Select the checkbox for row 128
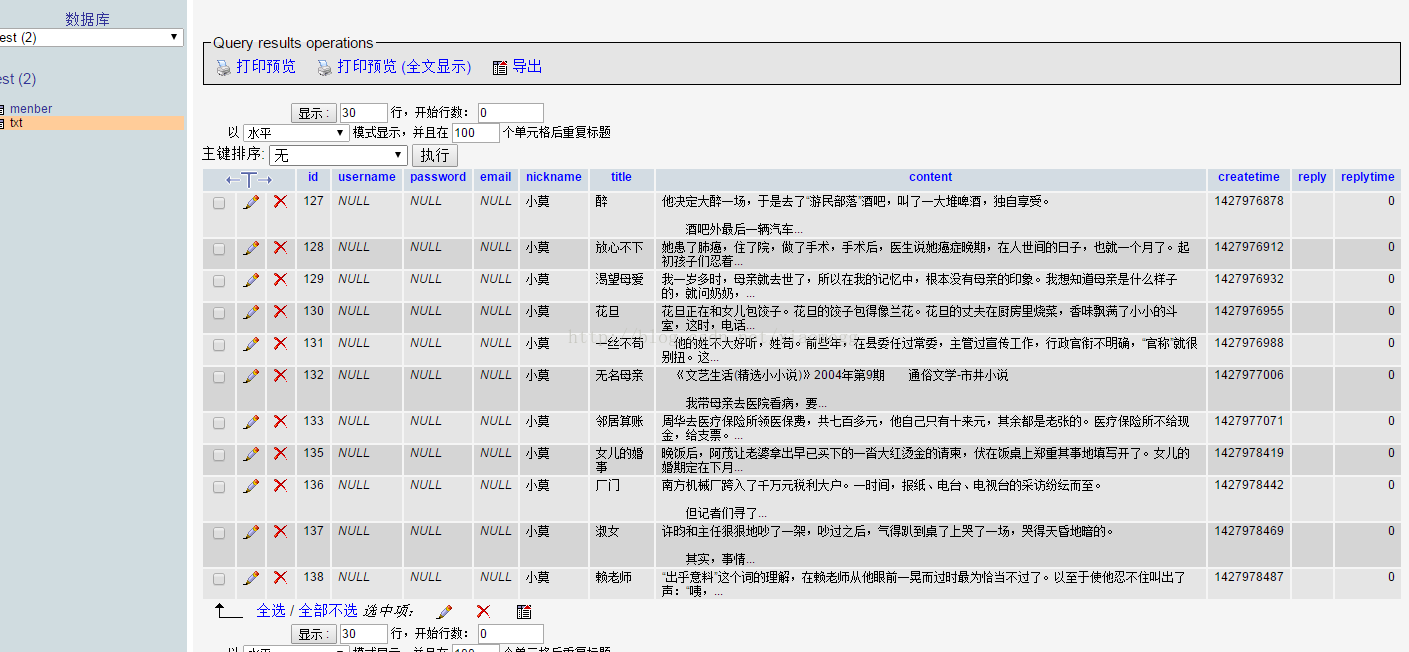1409x652 pixels. pos(219,248)
